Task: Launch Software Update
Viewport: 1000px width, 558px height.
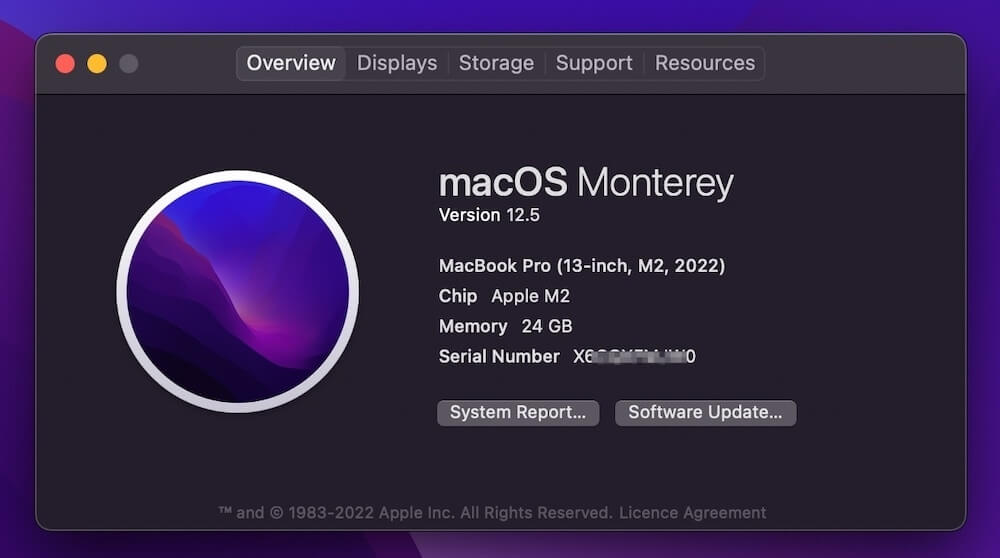Action: coord(705,413)
